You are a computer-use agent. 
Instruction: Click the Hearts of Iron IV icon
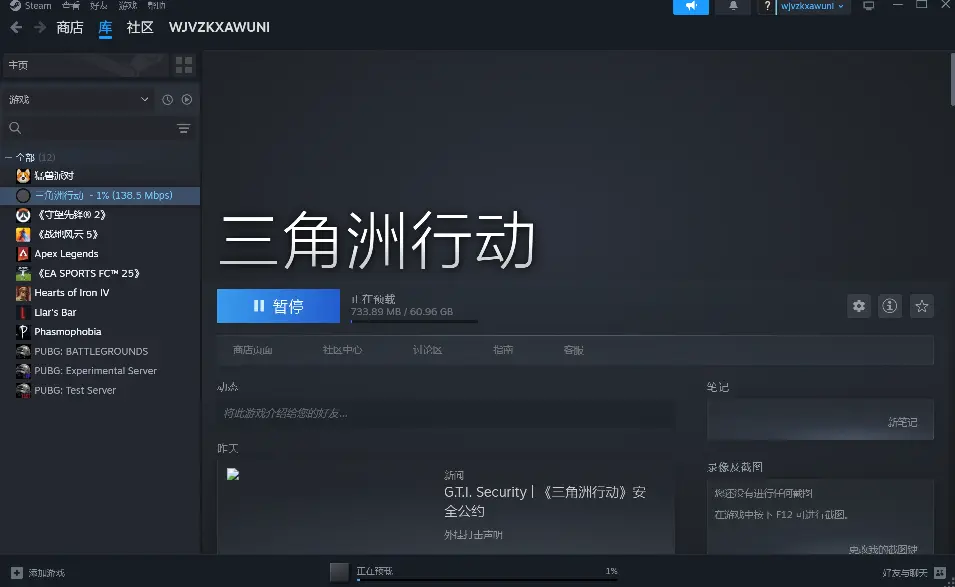pos(23,293)
